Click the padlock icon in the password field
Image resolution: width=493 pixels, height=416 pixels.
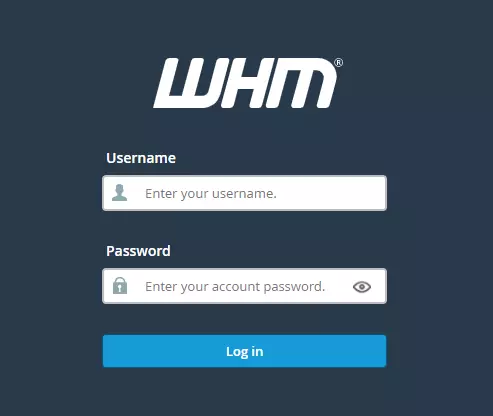point(120,286)
